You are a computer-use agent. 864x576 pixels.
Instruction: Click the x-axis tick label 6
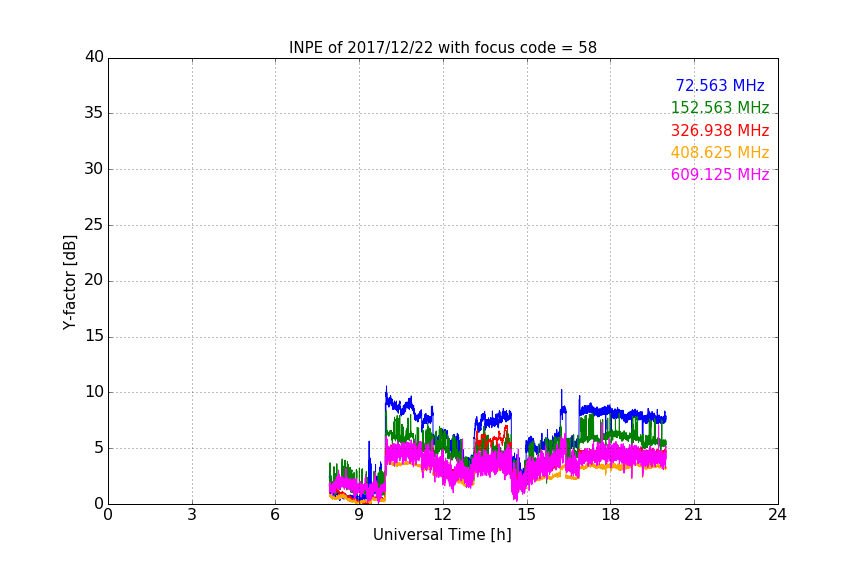pyautogui.click(x=275, y=515)
